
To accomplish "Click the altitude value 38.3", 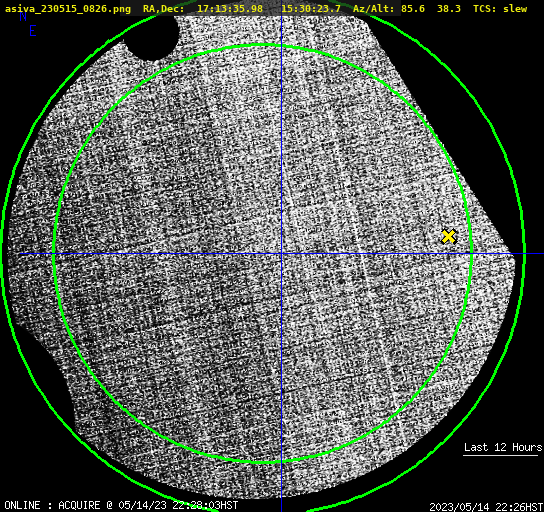I will [x=449, y=9].
